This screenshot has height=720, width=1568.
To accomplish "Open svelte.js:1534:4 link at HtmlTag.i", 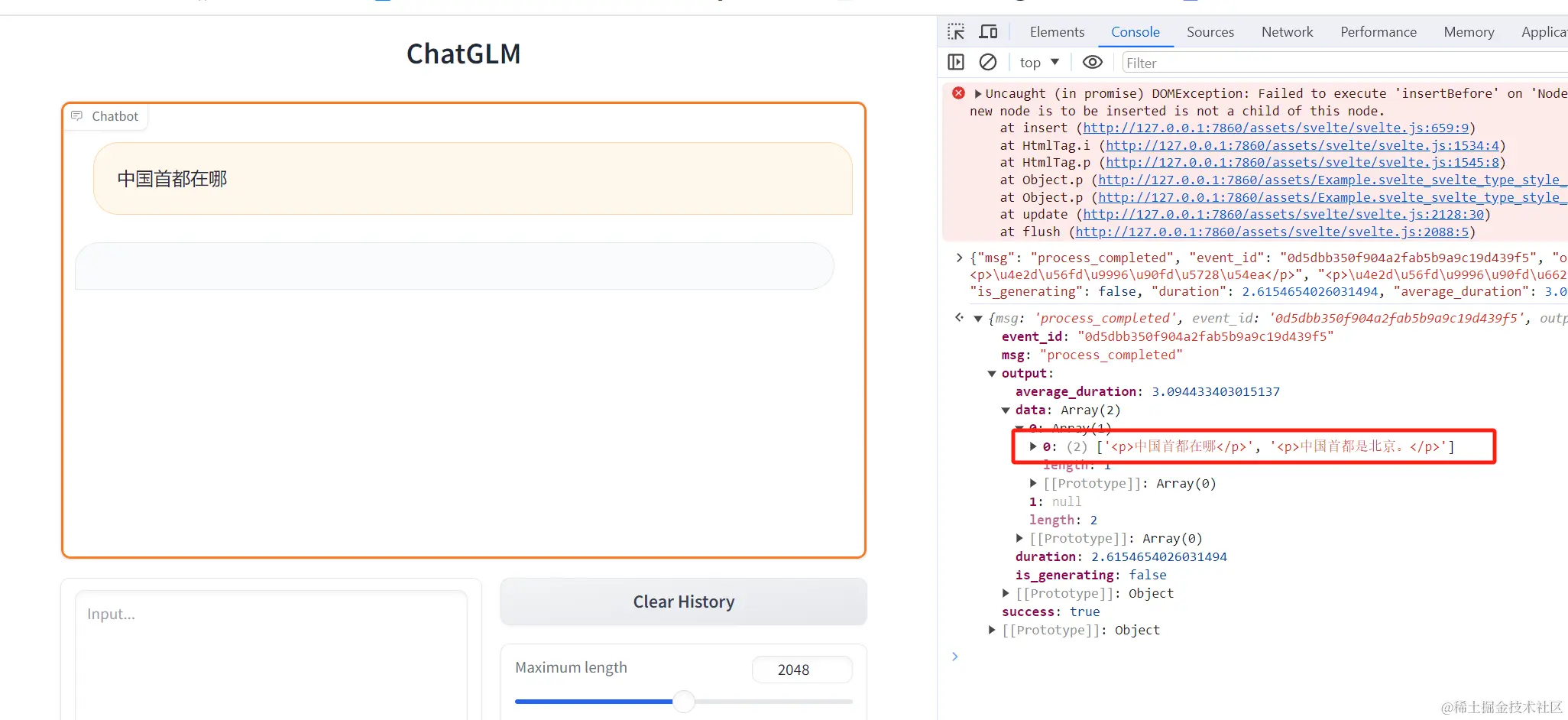I will pyautogui.click(x=1302, y=145).
